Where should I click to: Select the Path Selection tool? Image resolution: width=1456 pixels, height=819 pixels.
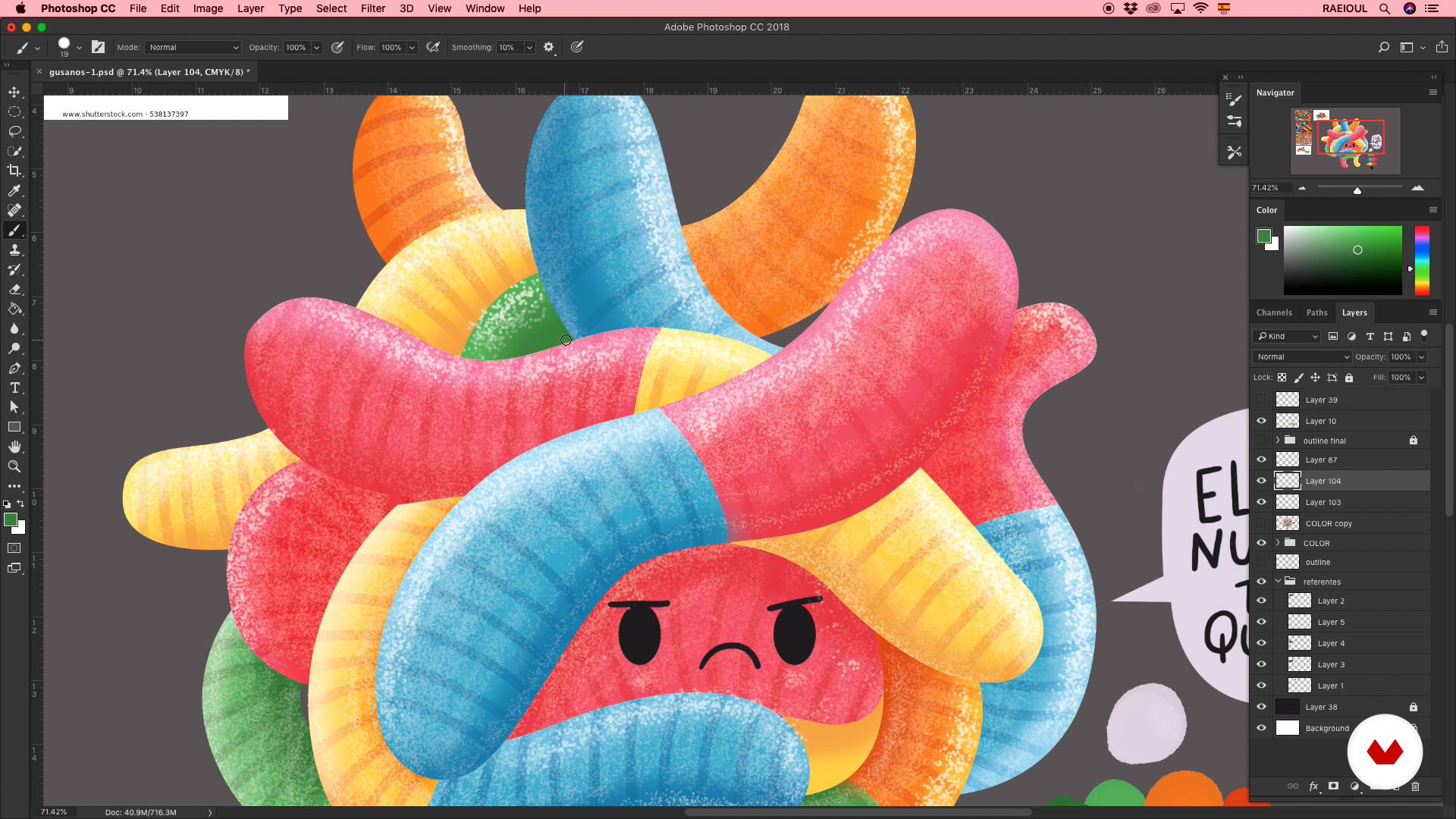[14, 407]
